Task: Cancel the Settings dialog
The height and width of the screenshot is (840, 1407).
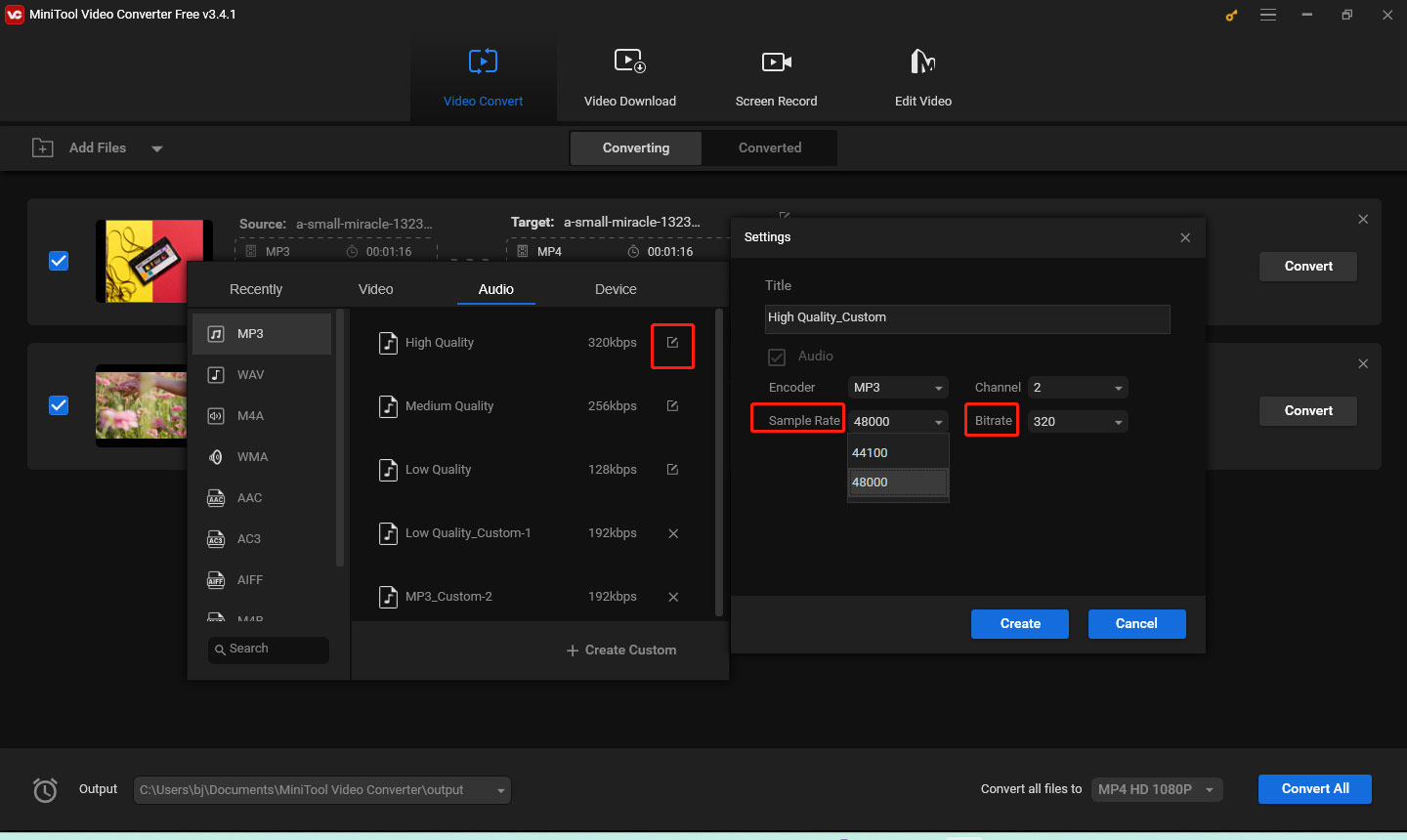Action: coord(1136,624)
